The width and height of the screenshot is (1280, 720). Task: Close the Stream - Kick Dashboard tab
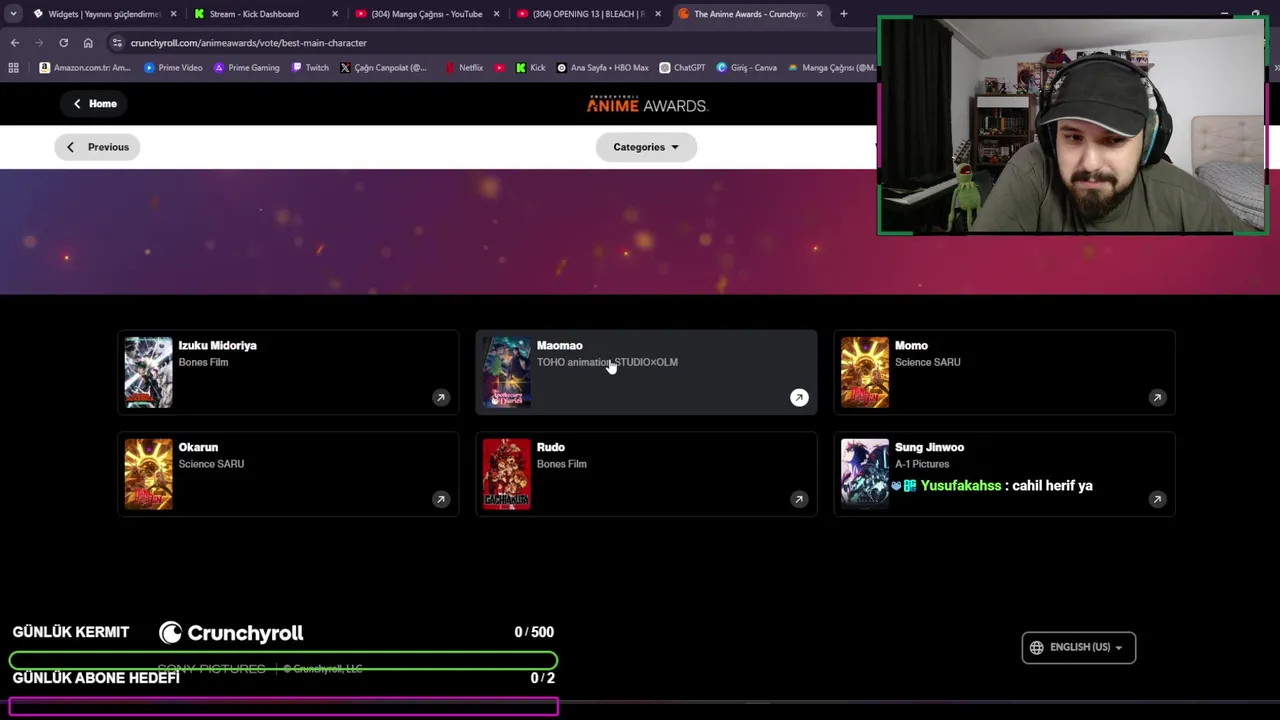pos(335,14)
